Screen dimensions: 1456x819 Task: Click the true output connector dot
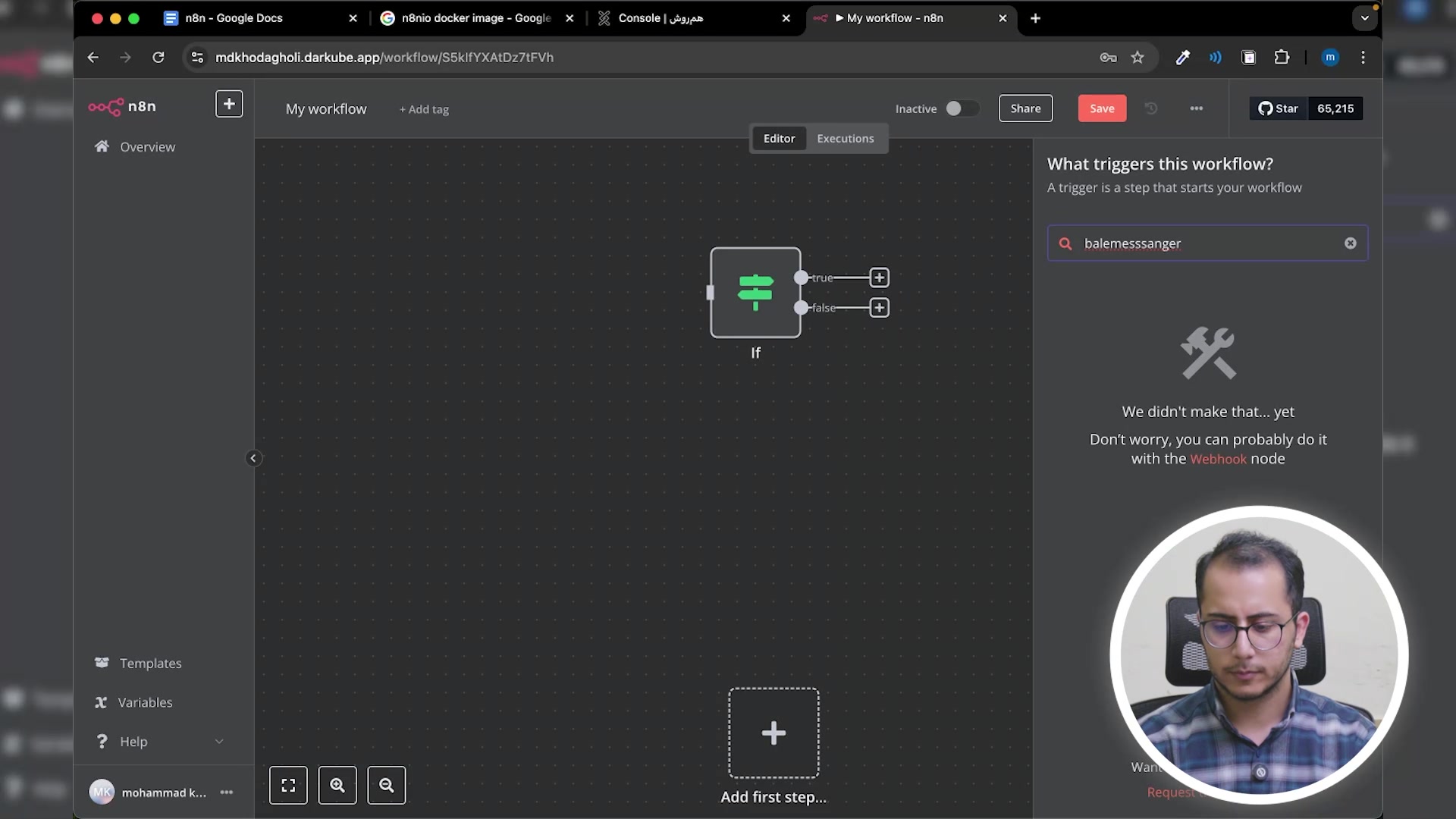[801, 278]
